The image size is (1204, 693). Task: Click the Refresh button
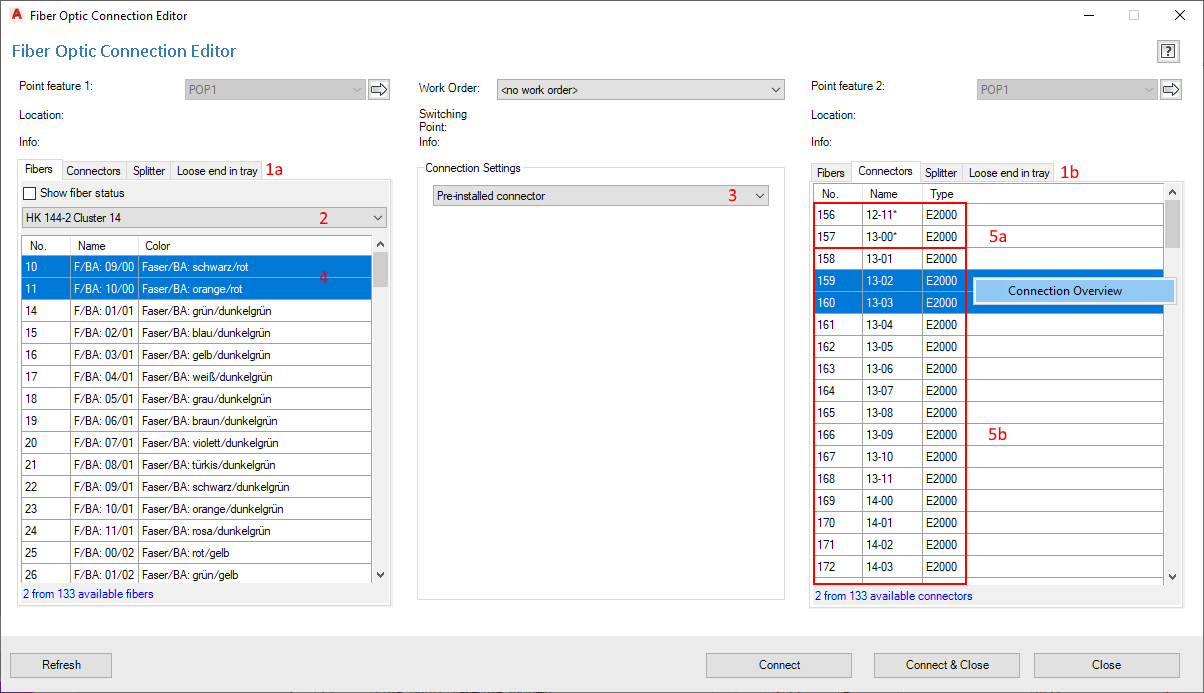tap(61, 665)
